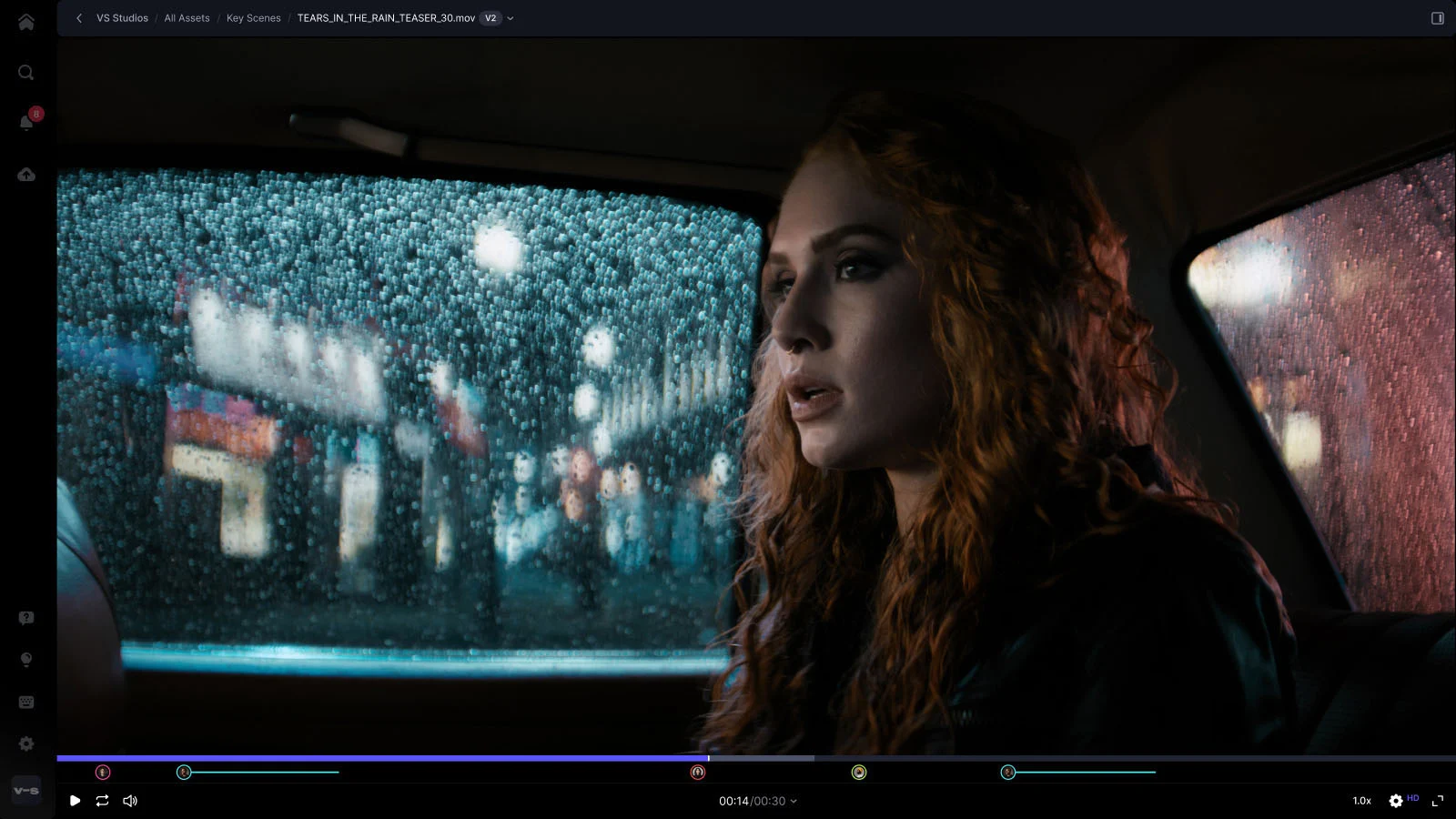
Task: Open the 1.0x playback speed menu
Action: coord(1361,801)
